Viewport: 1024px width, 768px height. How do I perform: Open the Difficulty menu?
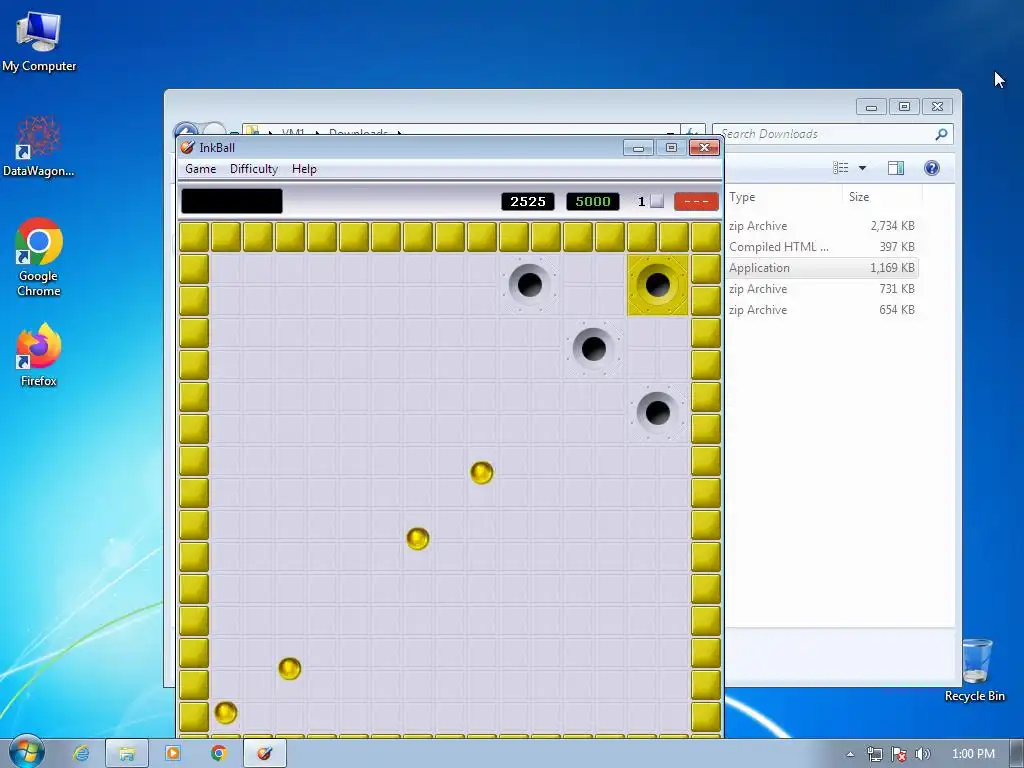tap(254, 168)
